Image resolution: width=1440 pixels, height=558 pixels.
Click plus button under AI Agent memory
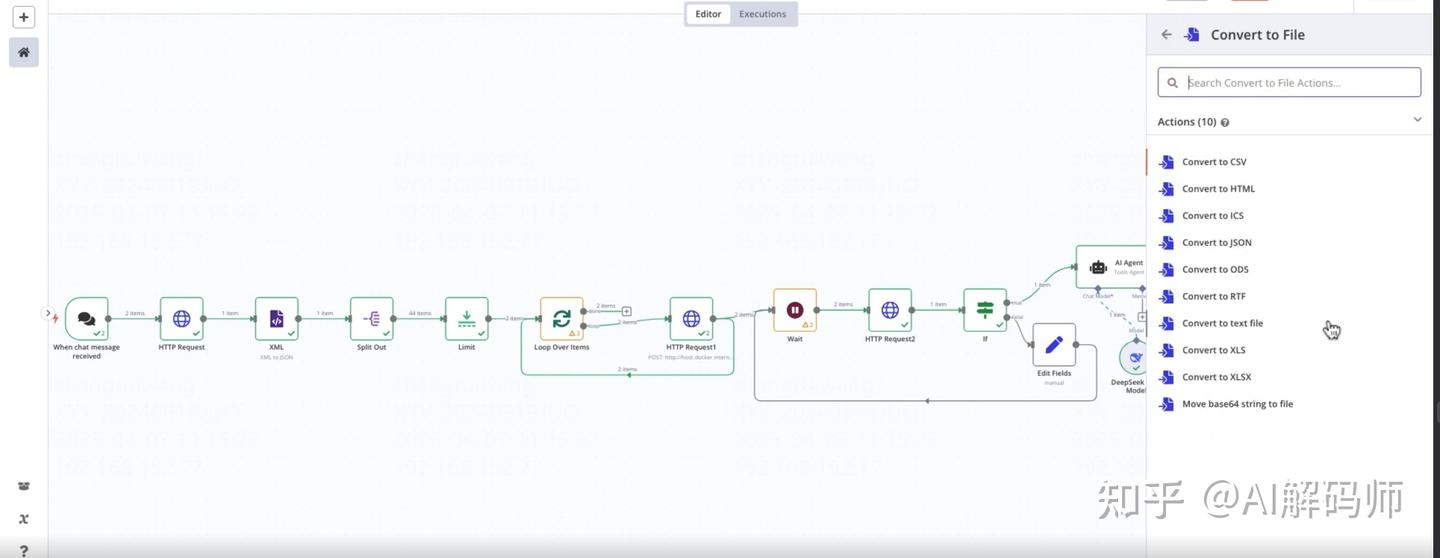coord(1142,317)
